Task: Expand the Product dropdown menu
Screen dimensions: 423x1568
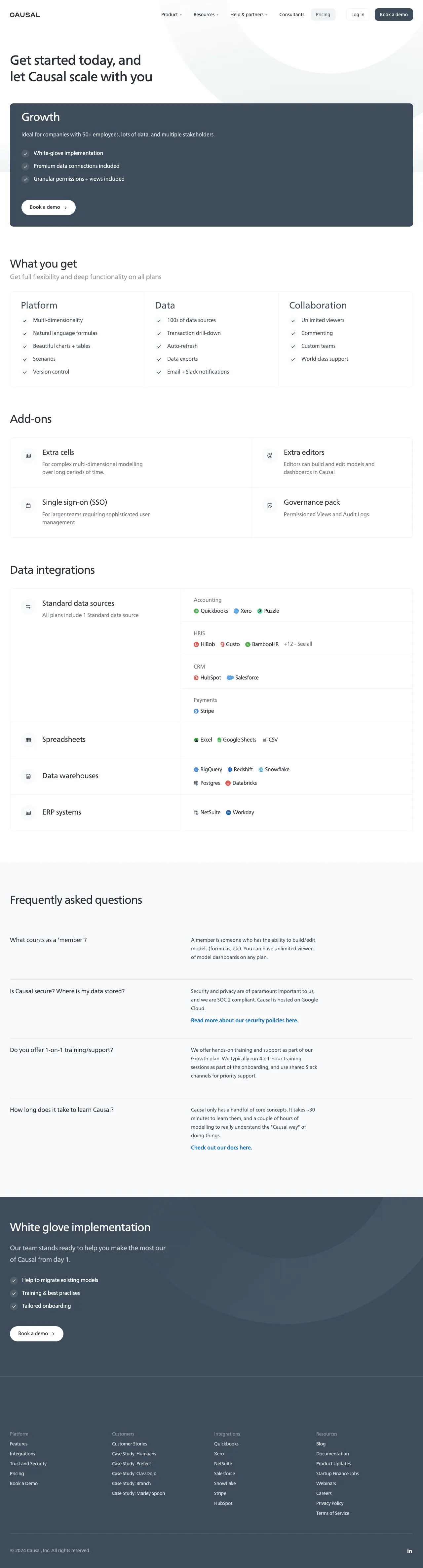Action: [172, 15]
